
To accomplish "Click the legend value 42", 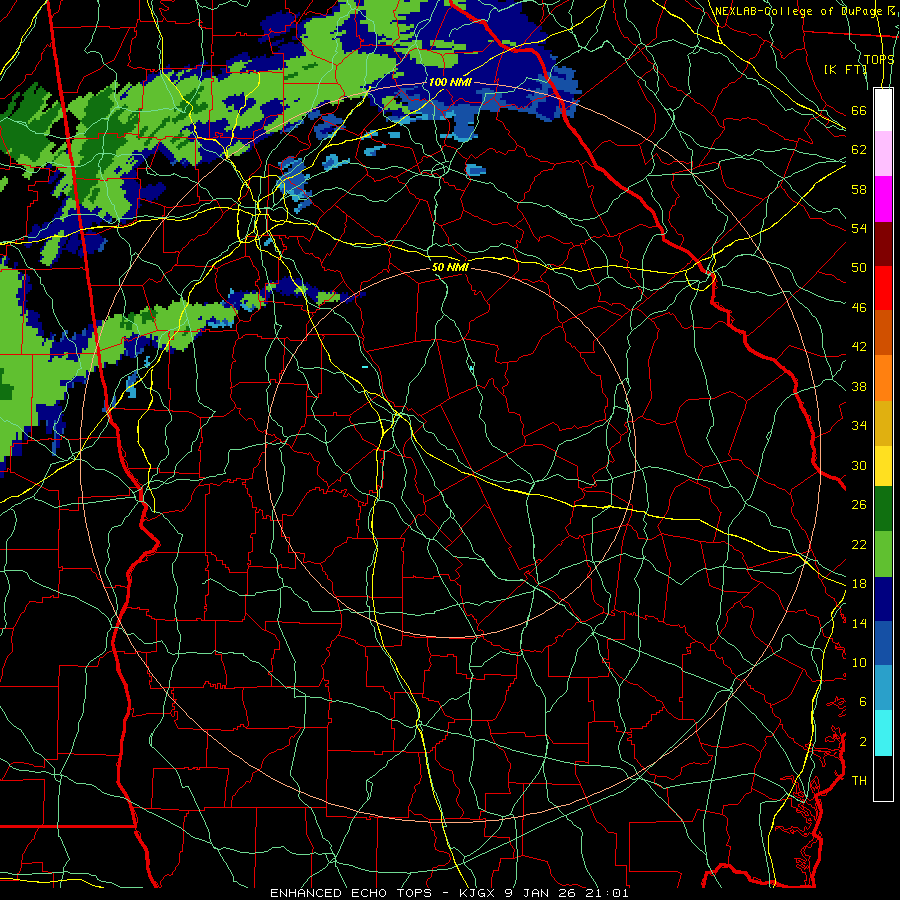I will [x=859, y=347].
